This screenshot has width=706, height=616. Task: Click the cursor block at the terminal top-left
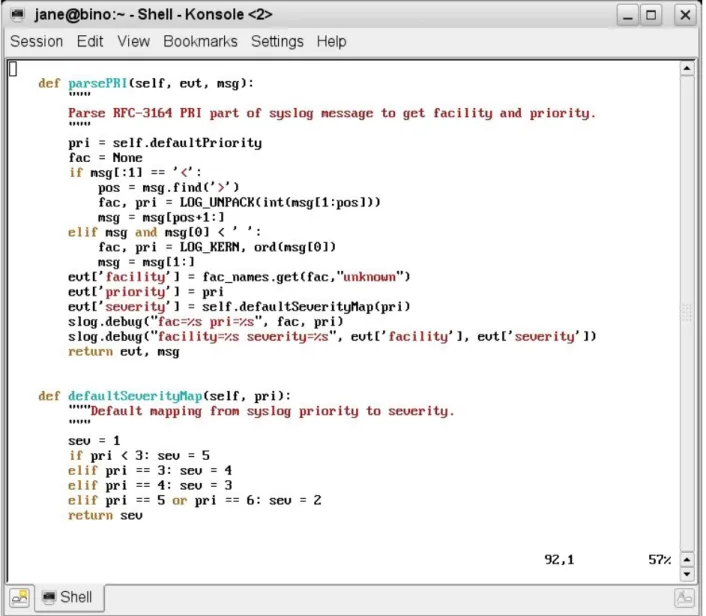(13, 69)
